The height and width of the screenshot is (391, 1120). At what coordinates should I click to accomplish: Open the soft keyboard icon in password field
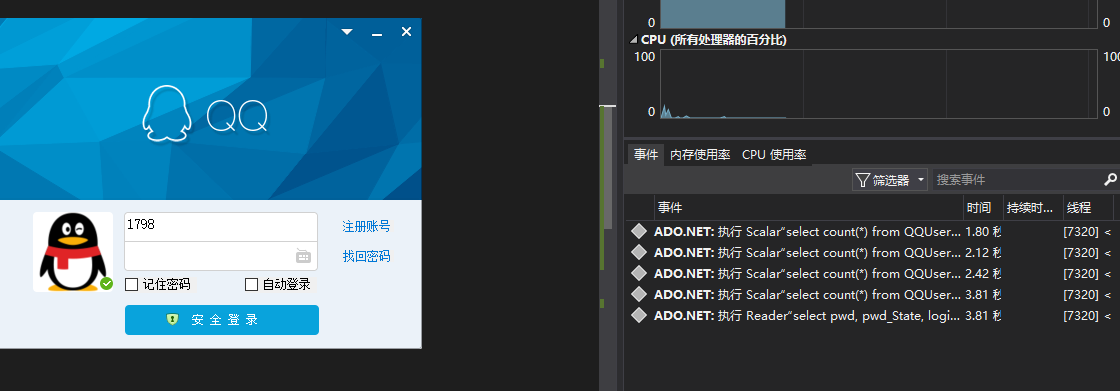303,256
